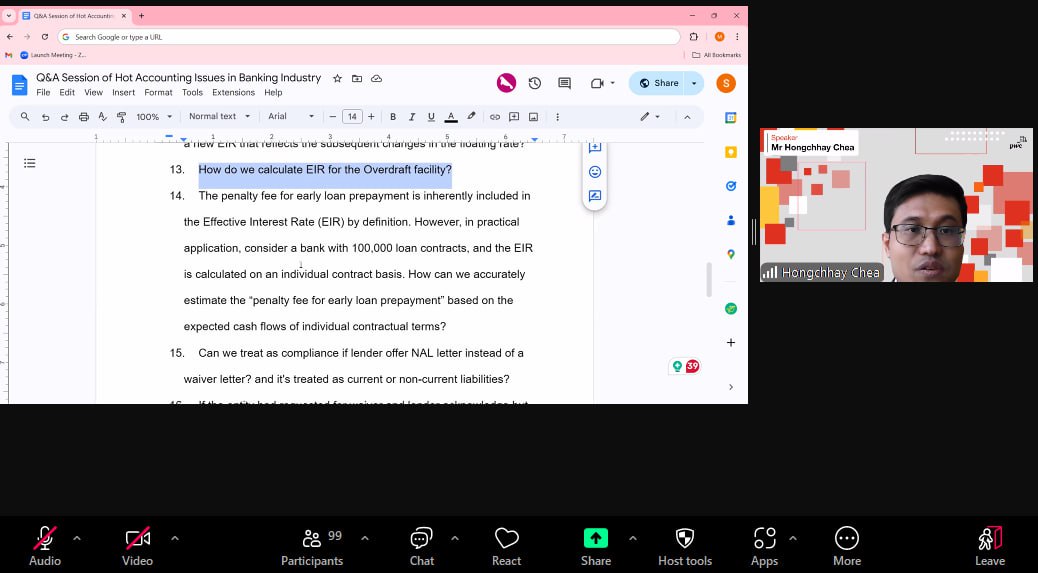Select the paint format tool
The height and width of the screenshot is (573, 1038).
click(122, 117)
